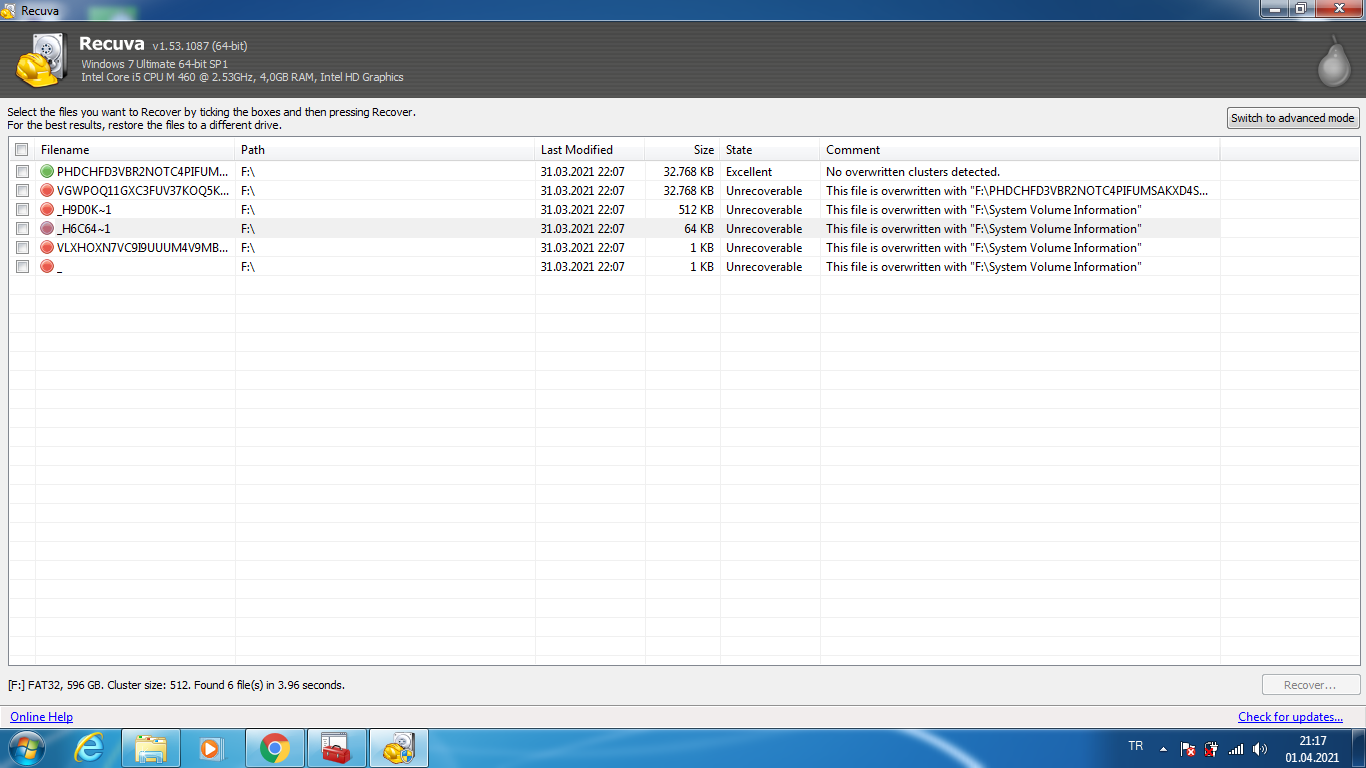This screenshot has height=768, width=1366.
Task: Click the comment mentioning F:\PHDCHFD3VBR2NOTC4PIFUMSAKXD4S
Action: 1017,191
